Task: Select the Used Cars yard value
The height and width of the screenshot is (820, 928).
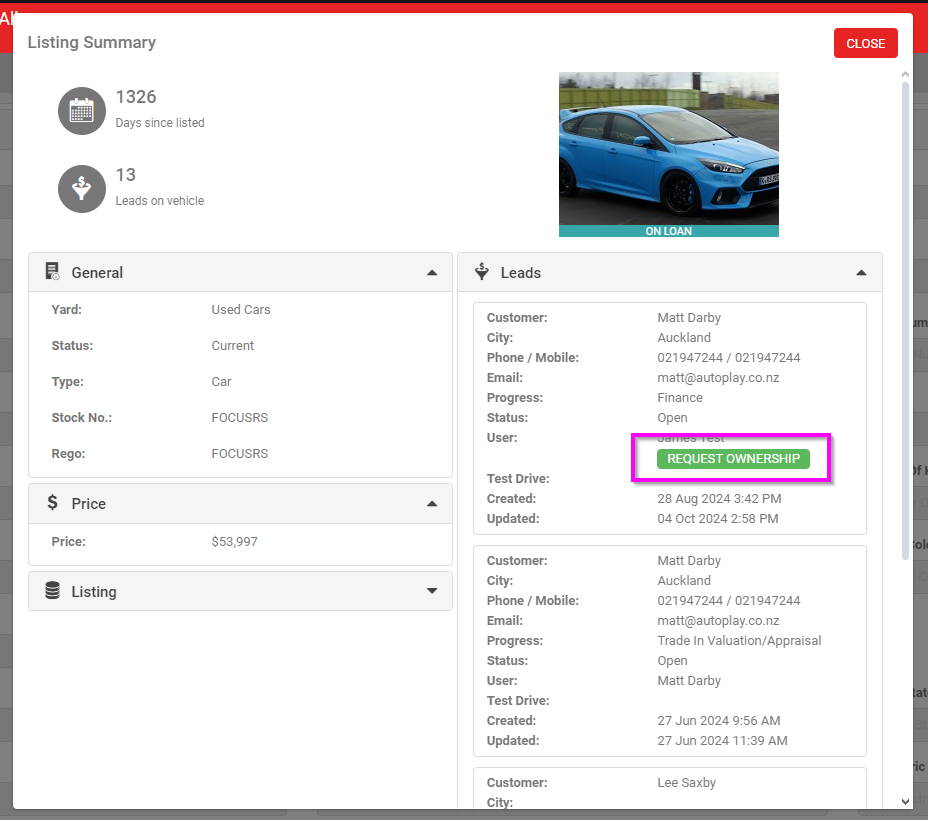Action: [241, 309]
